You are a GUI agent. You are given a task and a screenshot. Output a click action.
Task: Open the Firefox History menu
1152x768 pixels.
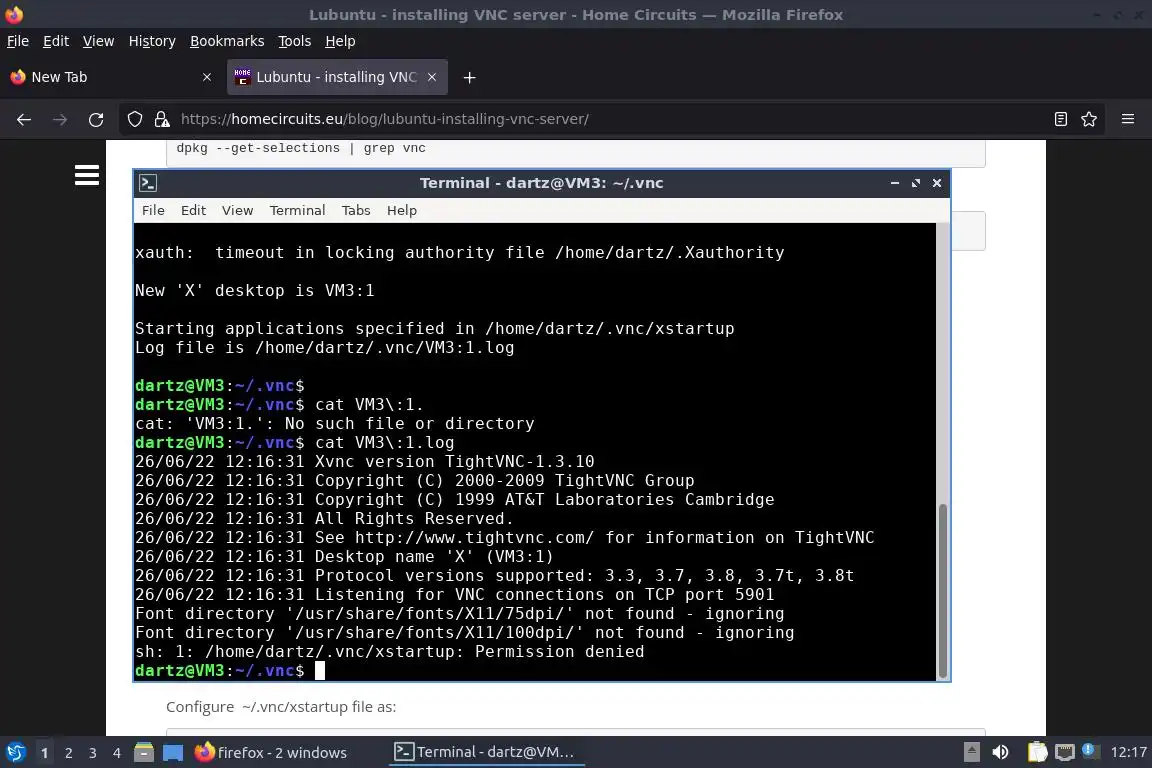click(x=152, y=41)
